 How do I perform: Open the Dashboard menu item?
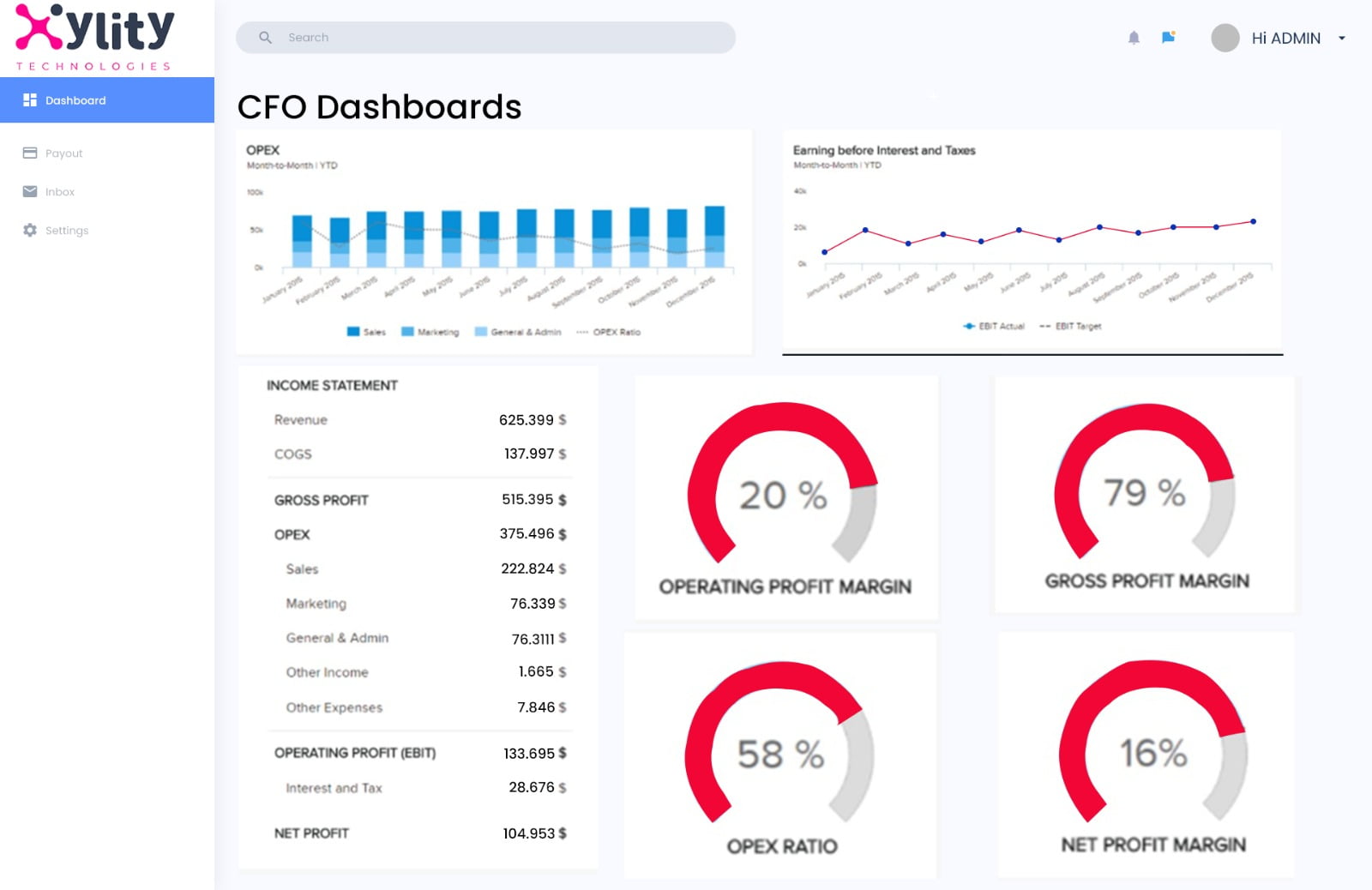tap(107, 100)
